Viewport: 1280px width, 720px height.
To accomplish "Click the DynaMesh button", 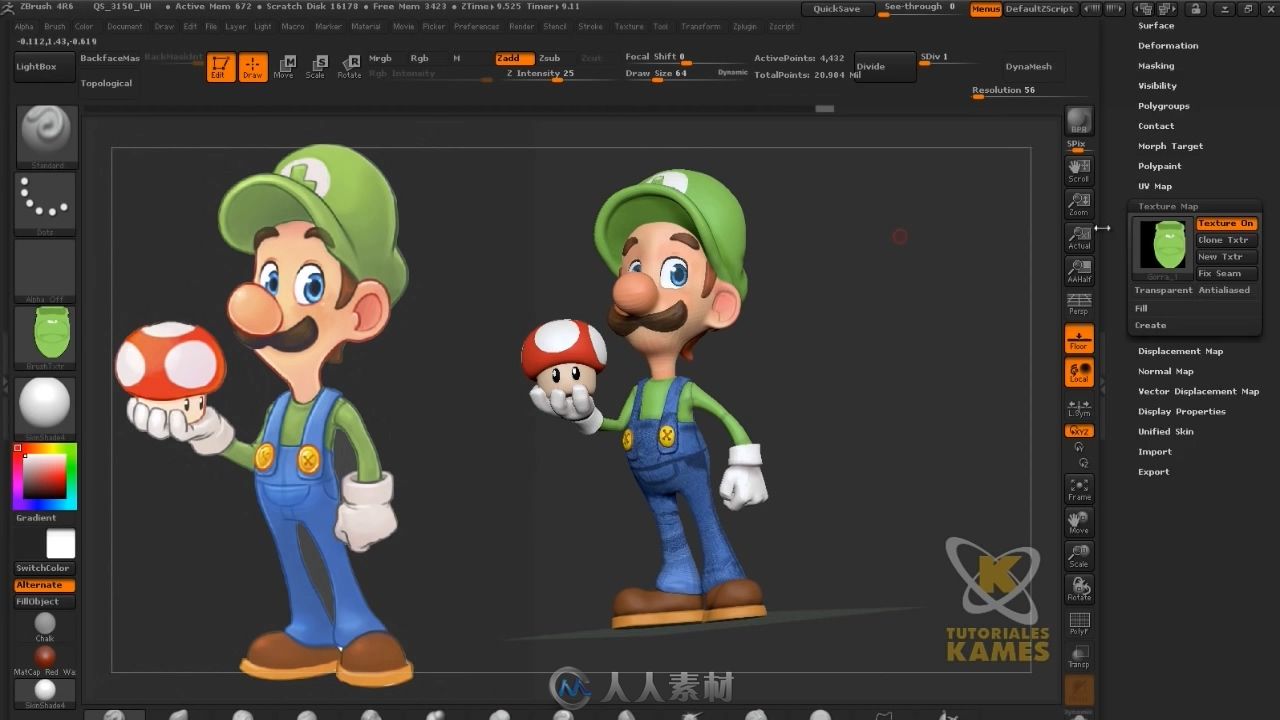I will [x=1028, y=67].
